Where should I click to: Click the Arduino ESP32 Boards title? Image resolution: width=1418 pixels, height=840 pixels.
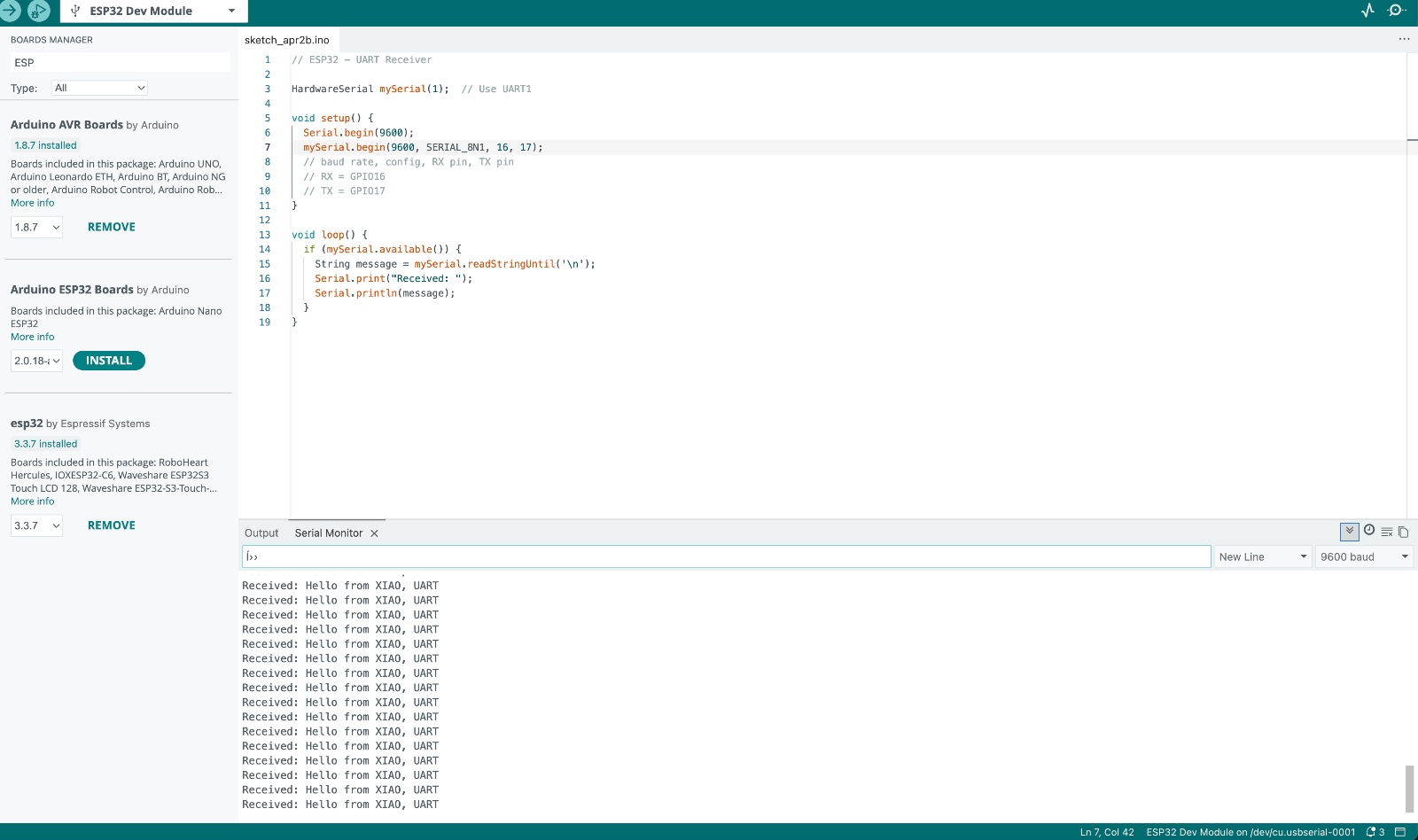[x=72, y=290]
